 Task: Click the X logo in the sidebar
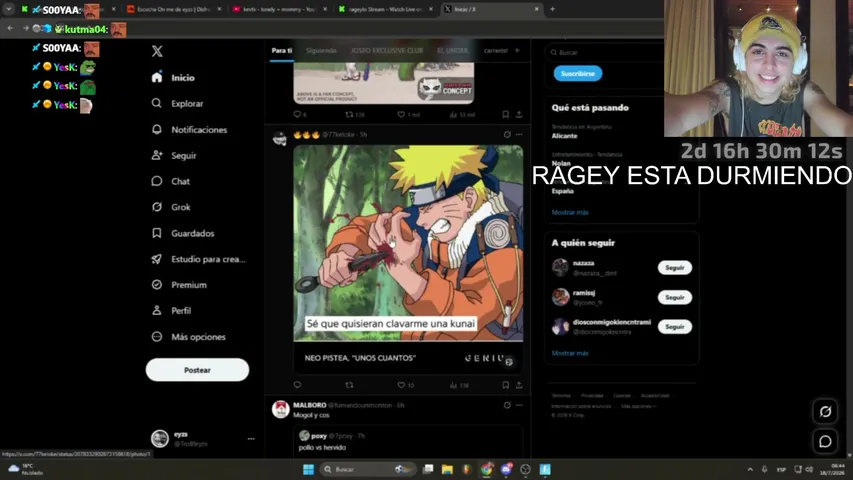[x=157, y=51]
